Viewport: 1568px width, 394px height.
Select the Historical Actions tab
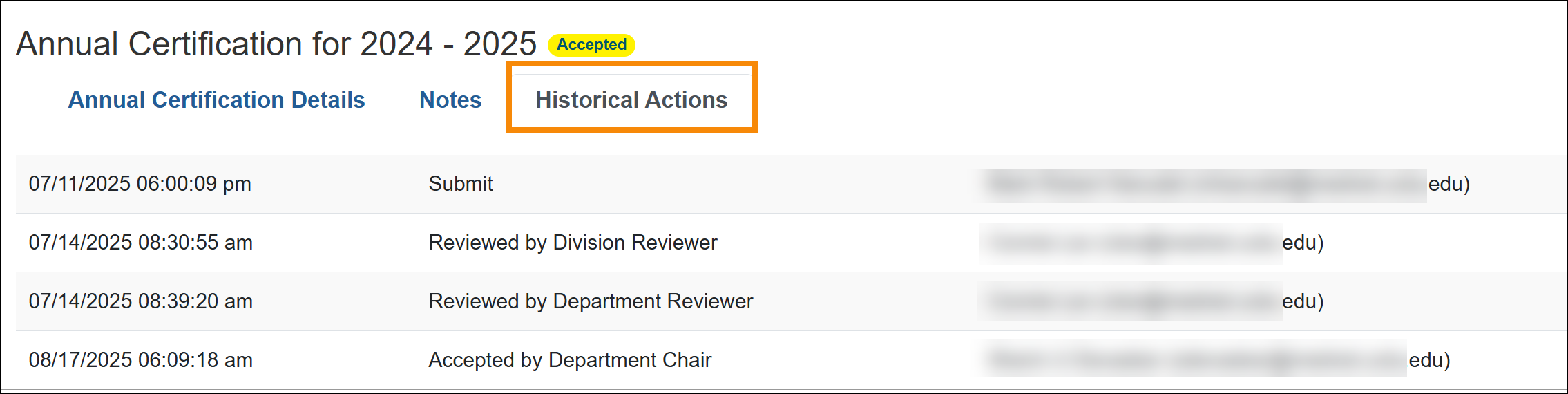click(631, 100)
